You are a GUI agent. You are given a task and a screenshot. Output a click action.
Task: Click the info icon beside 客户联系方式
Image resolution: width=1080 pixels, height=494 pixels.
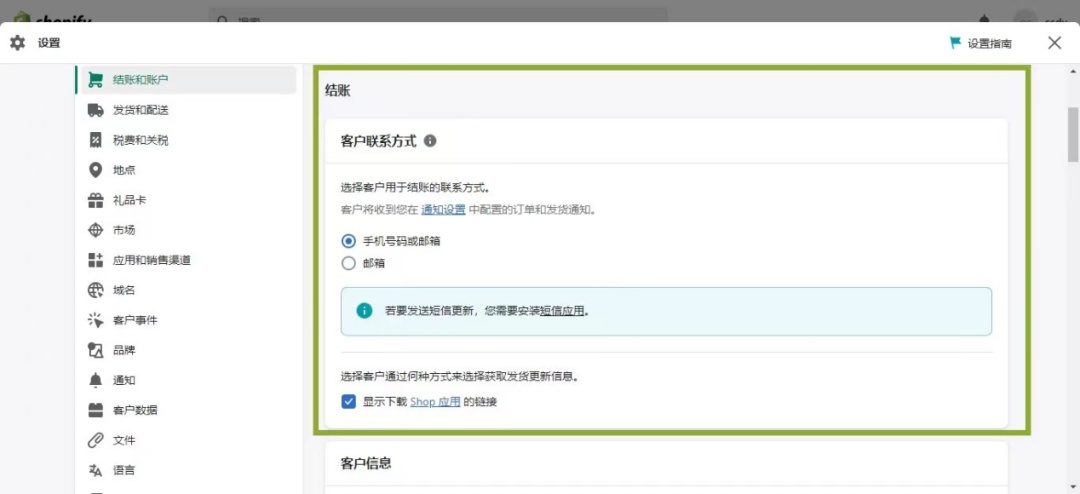pyautogui.click(x=430, y=141)
